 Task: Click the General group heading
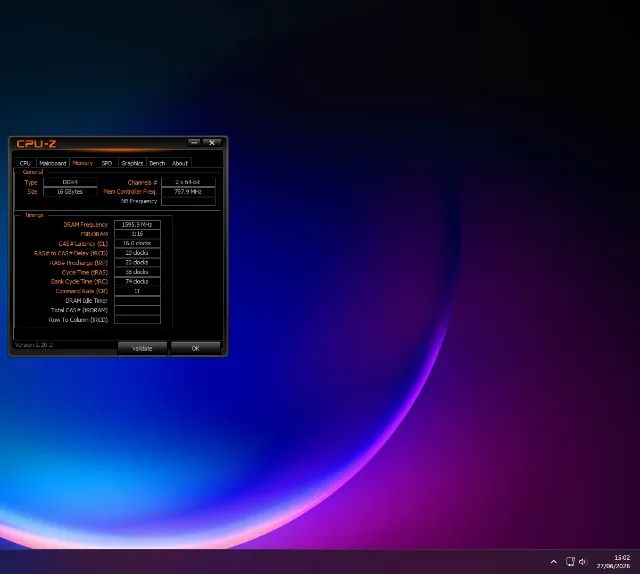tap(33, 172)
